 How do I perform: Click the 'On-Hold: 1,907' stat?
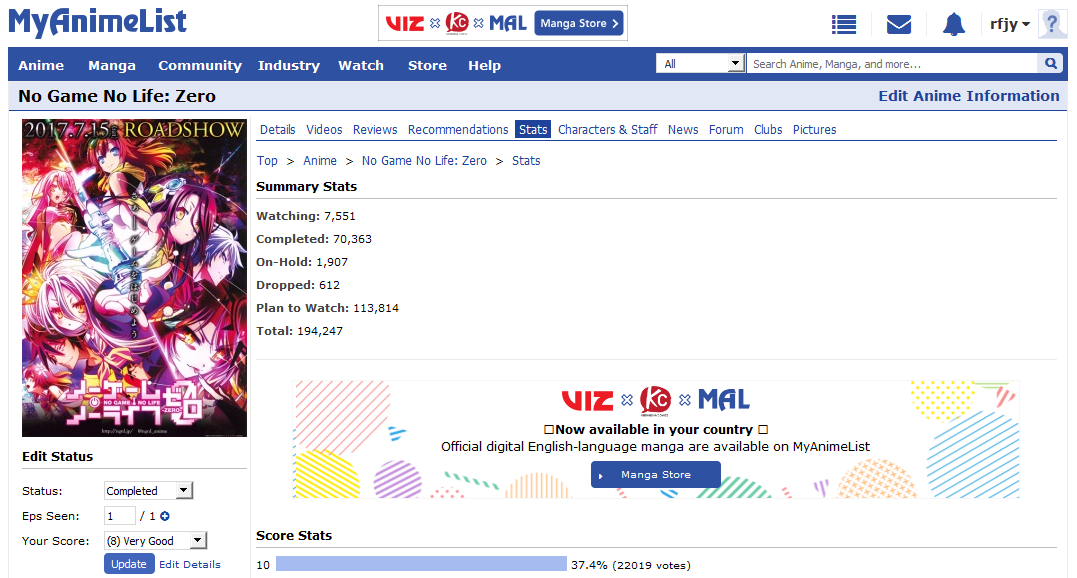point(302,262)
